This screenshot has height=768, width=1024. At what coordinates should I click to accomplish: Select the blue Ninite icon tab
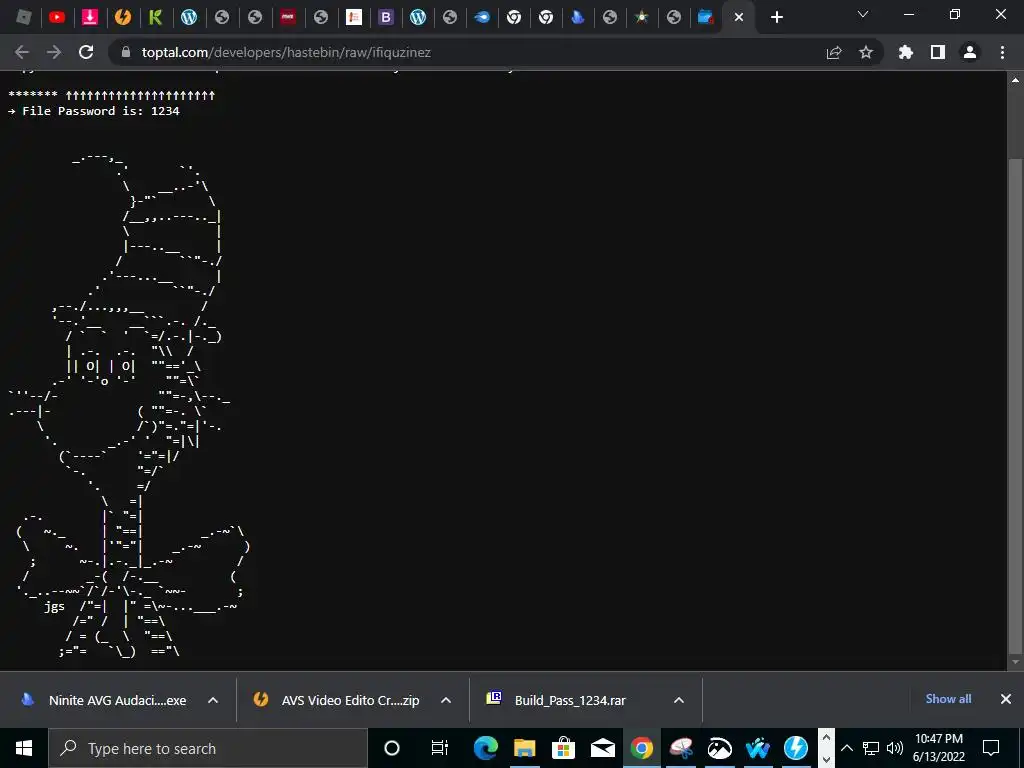coord(577,17)
